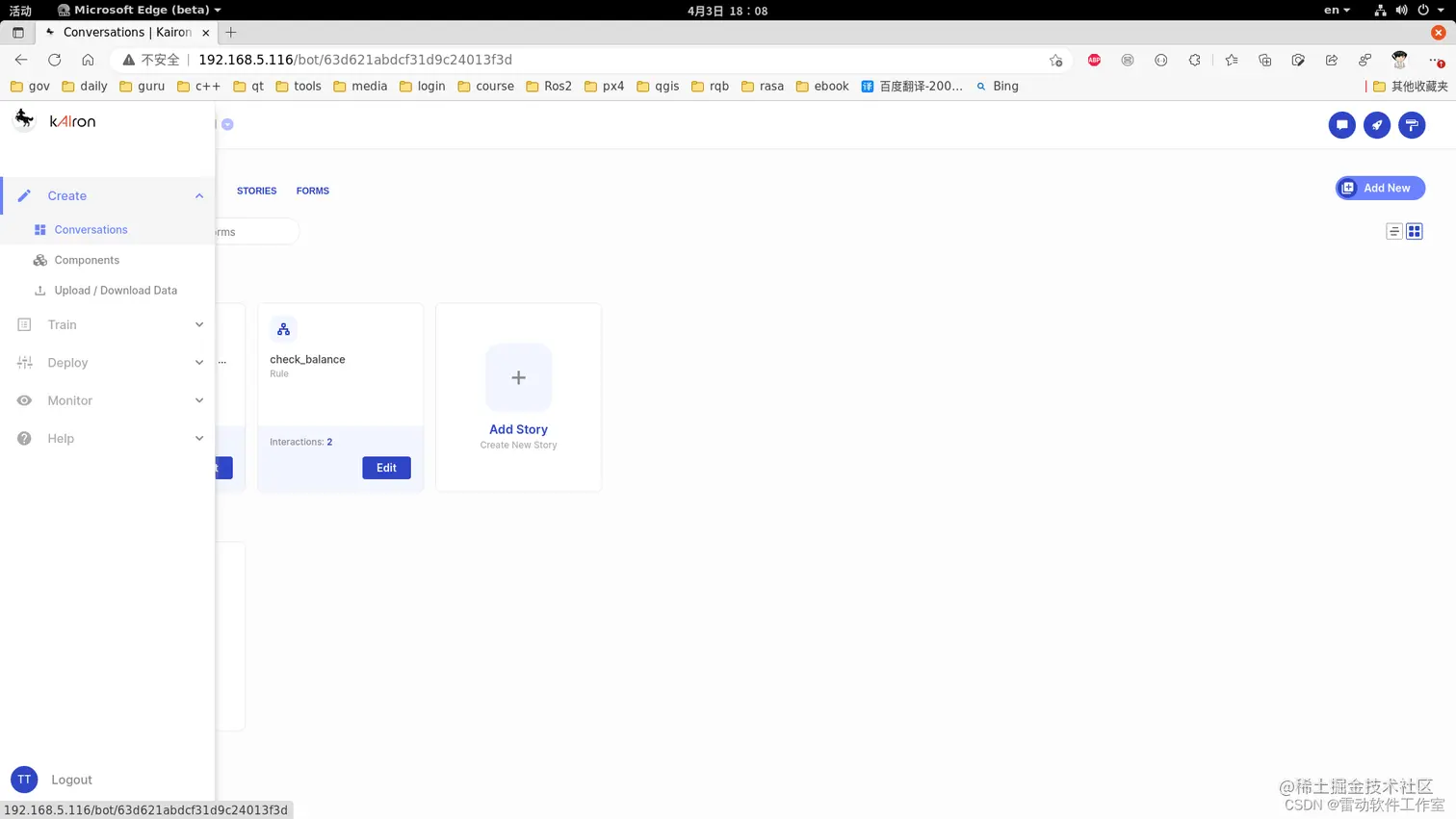The image size is (1456, 819).
Task: Open the 其他收藏夹 bookmarks folder
Action: (1410, 86)
